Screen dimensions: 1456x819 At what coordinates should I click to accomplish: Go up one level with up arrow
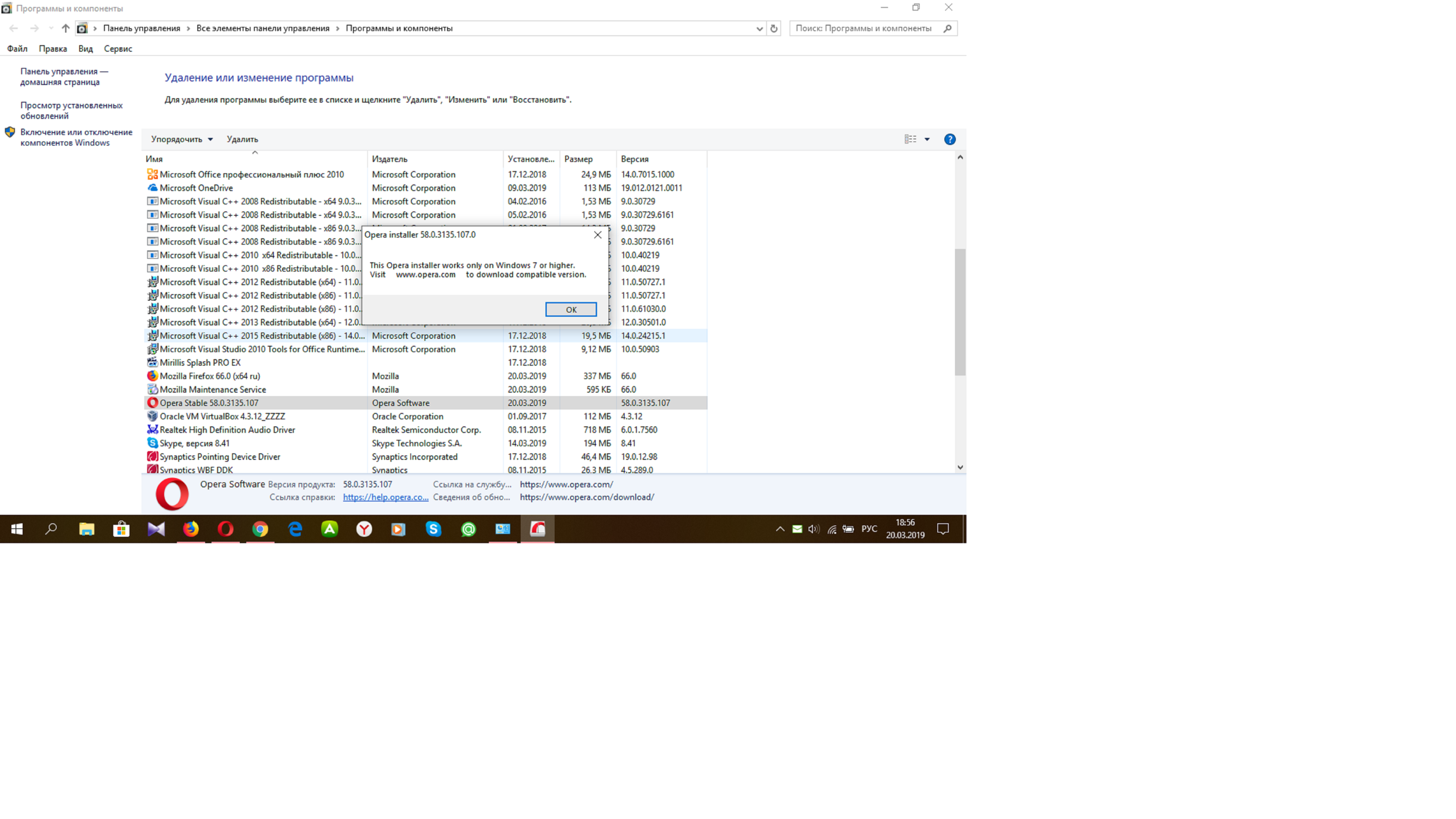[x=66, y=28]
